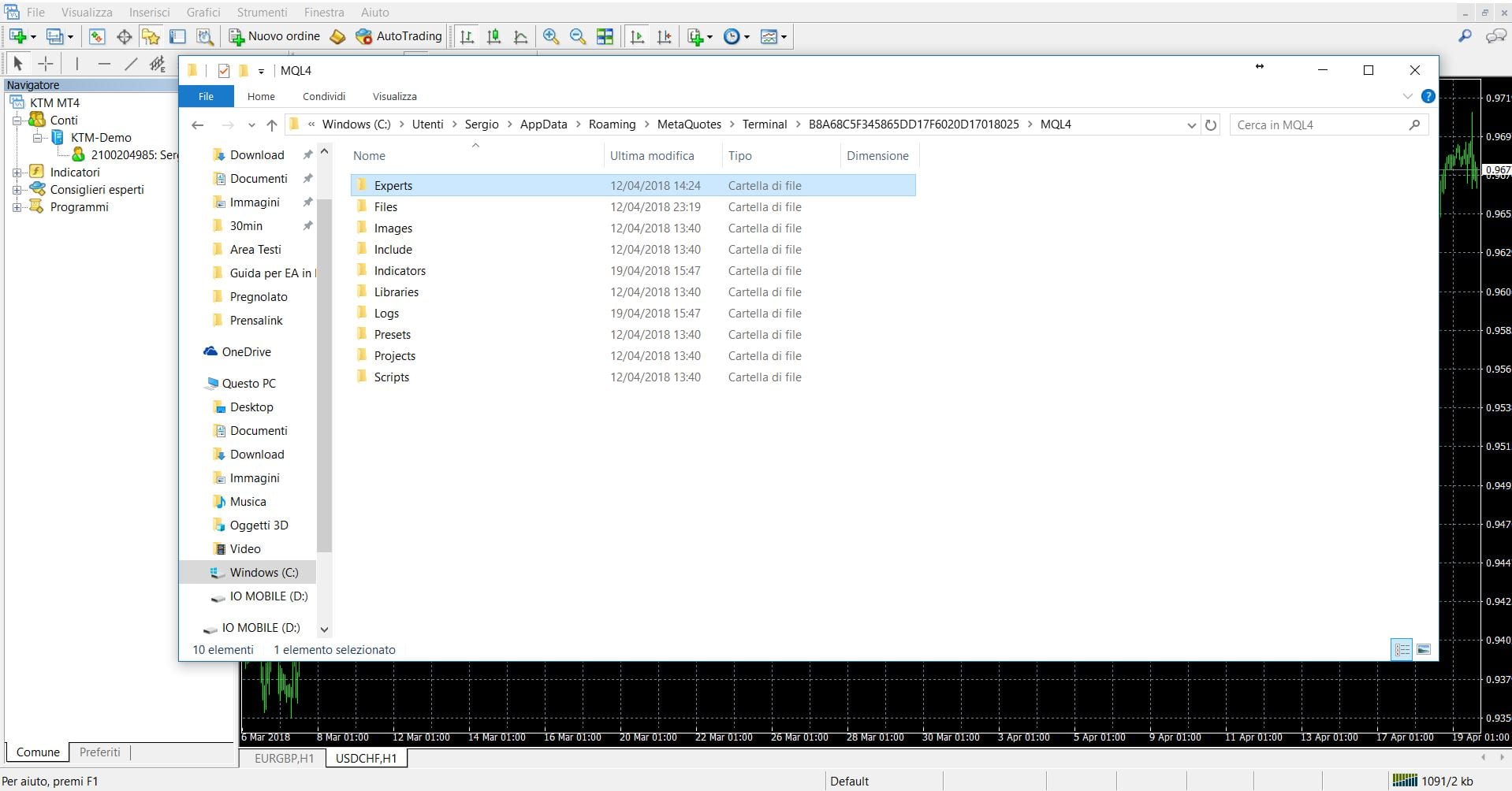Click the refresh button beside address bar
The height and width of the screenshot is (791, 1512).
pyautogui.click(x=1211, y=124)
